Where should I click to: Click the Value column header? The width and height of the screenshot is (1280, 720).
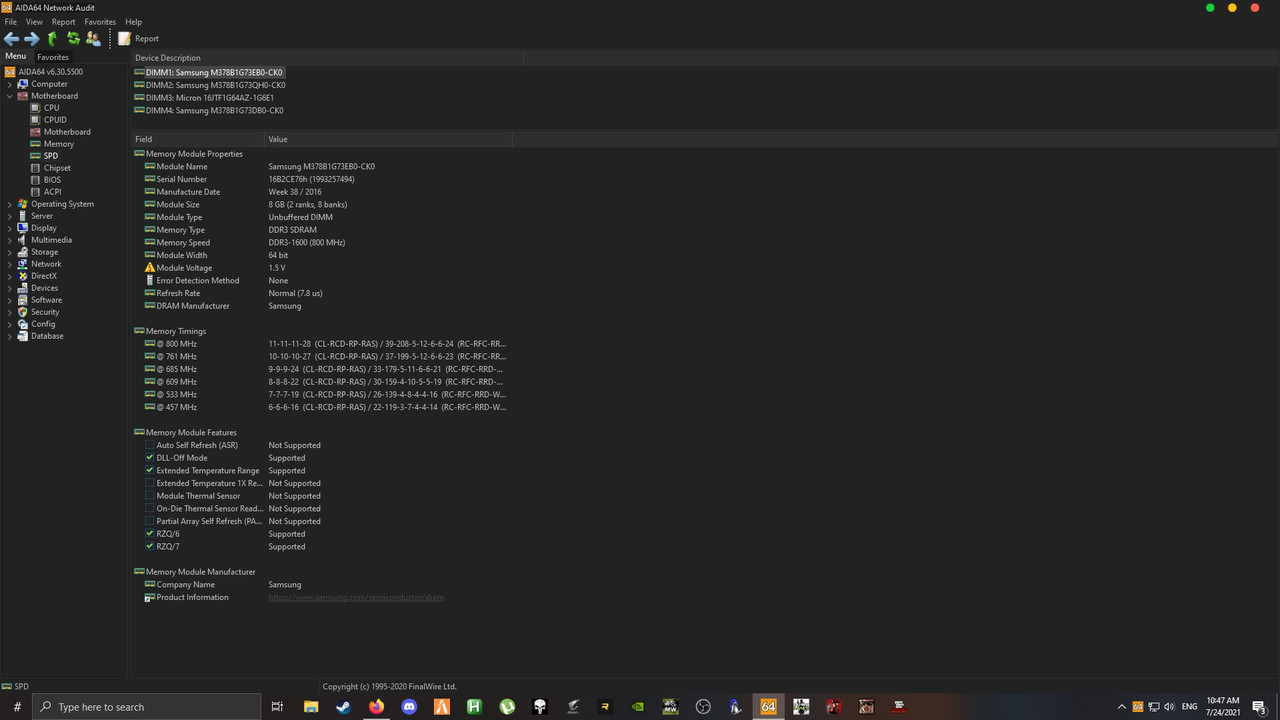(x=388, y=139)
